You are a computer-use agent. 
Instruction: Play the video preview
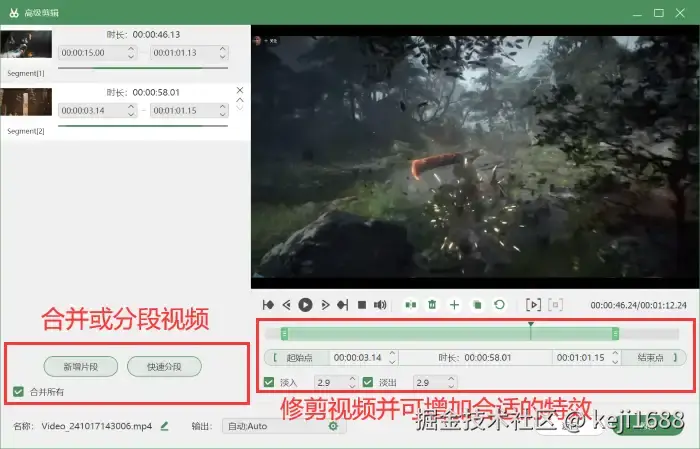click(x=305, y=305)
